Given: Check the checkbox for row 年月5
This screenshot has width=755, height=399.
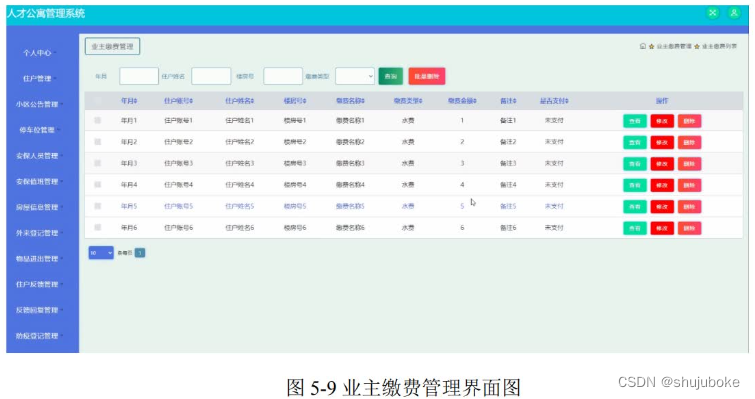Looking at the screenshot, I should pos(98,206).
